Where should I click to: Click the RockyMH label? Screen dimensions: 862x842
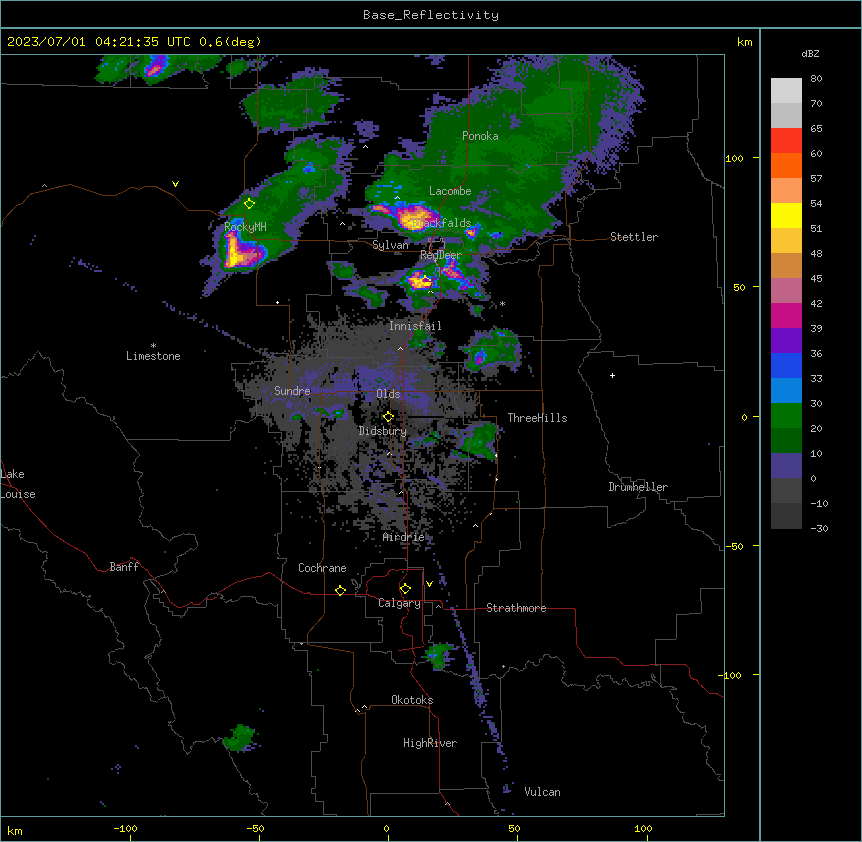pyautogui.click(x=245, y=227)
